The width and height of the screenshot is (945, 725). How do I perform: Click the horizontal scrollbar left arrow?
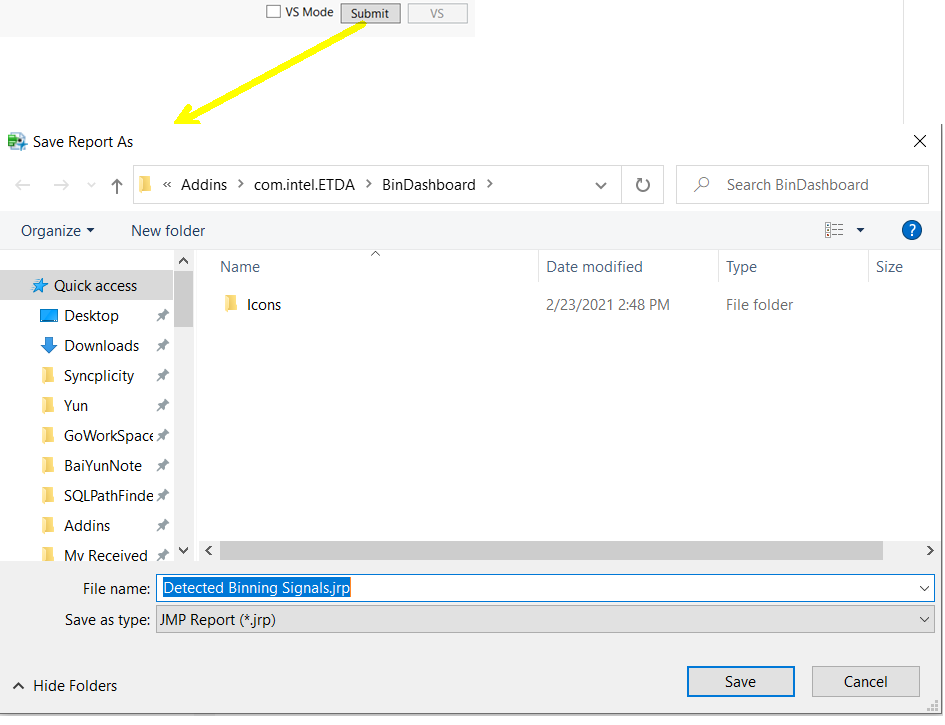[x=209, y=550]
